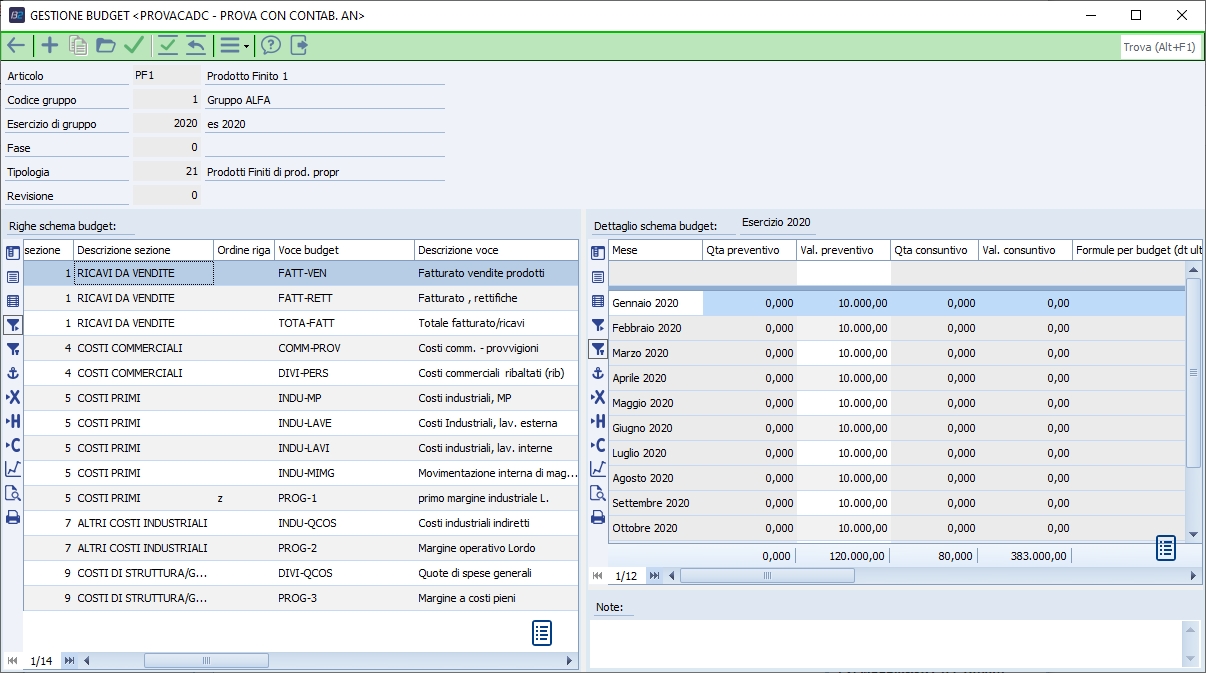The width and height of the screenshot is (1206, 673).
Task: Click the Note text area
Action: click(x=885, y=643)
